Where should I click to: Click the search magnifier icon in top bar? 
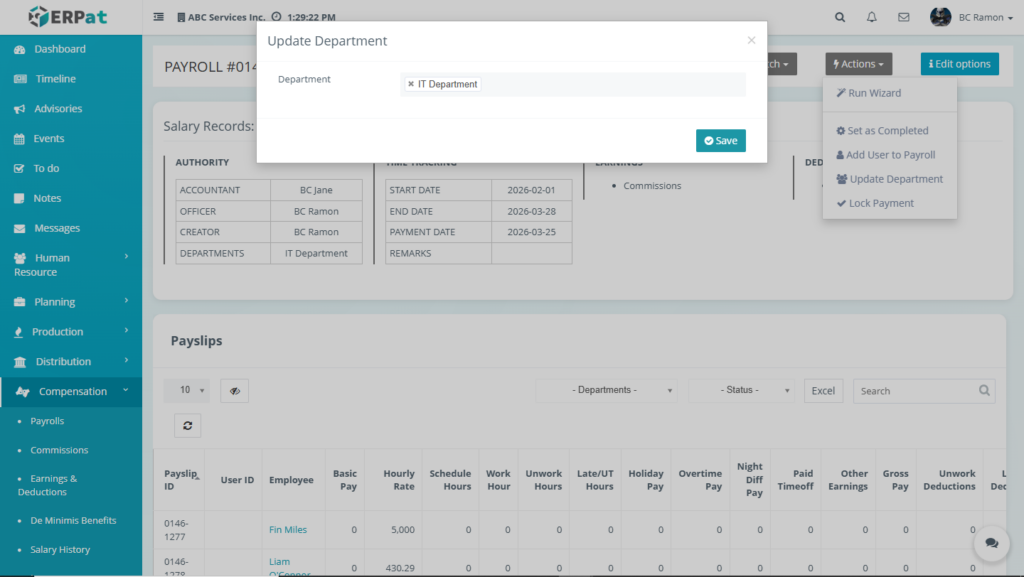[840, 17]
